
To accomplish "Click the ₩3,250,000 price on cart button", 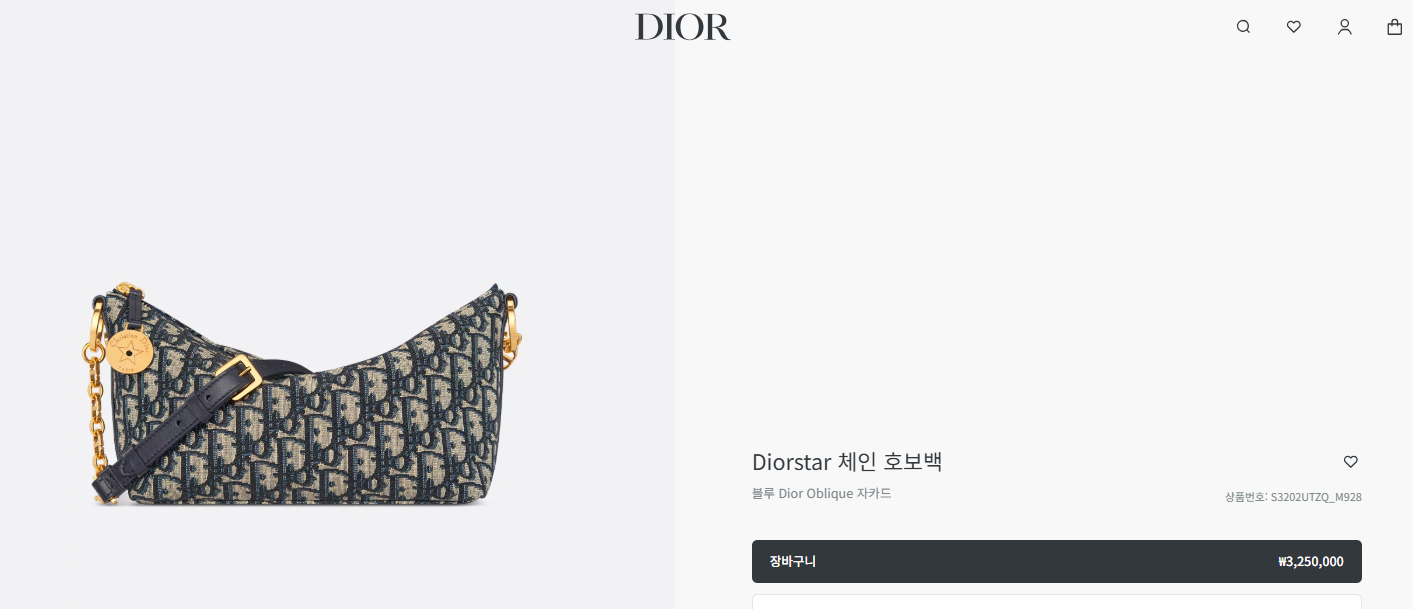I will 1310,562.
